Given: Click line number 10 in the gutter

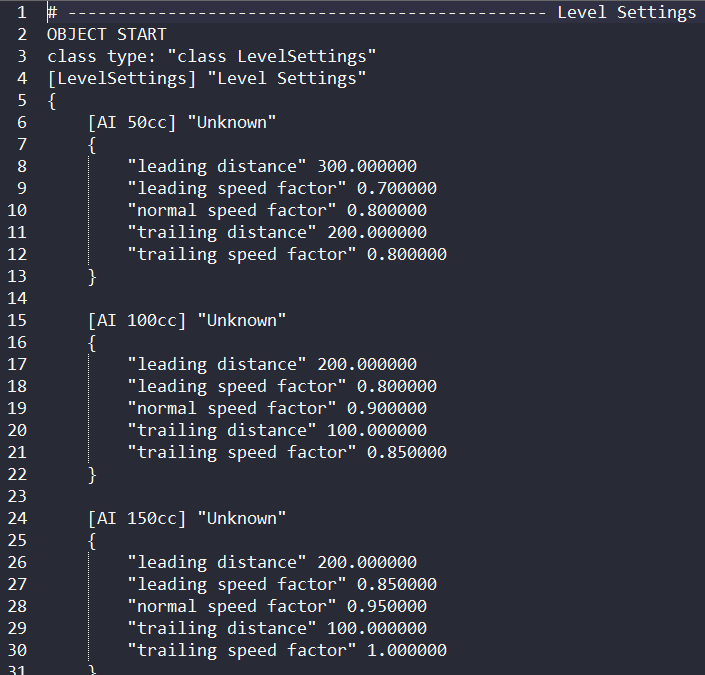Looking at the screenshot, I should tap(17, 211).
